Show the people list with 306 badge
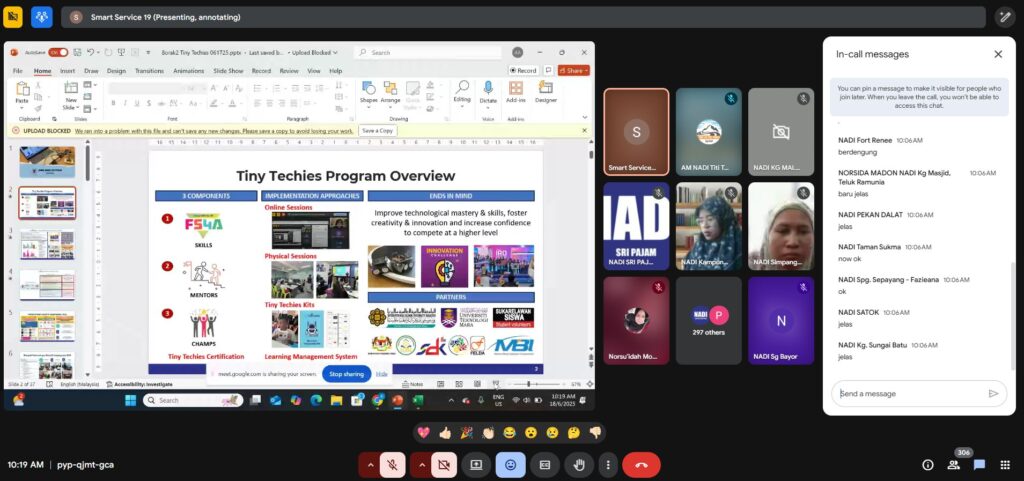Viewport: 1024px width, 481px height. [954, 465]
